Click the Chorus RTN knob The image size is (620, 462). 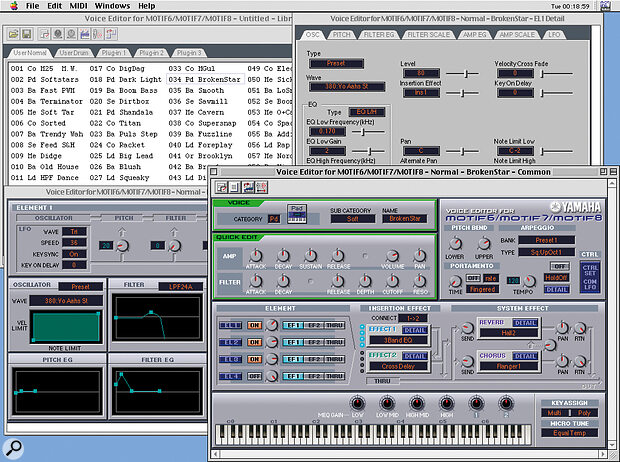[x=580, y=361]
